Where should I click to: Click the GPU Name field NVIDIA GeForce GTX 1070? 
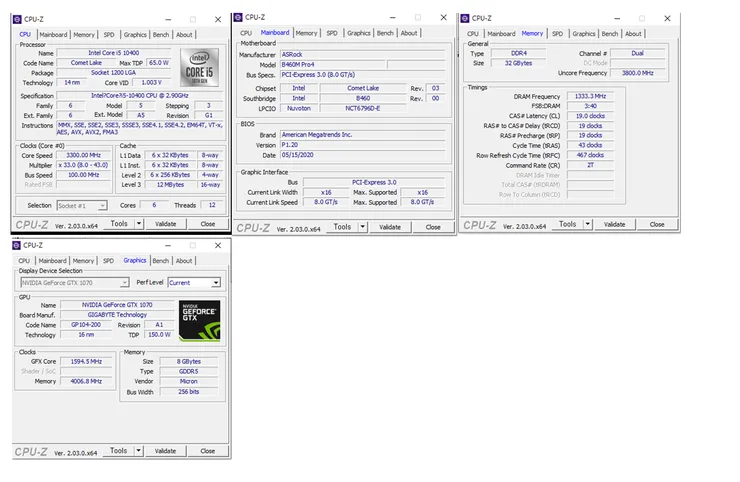pos(118,305)
